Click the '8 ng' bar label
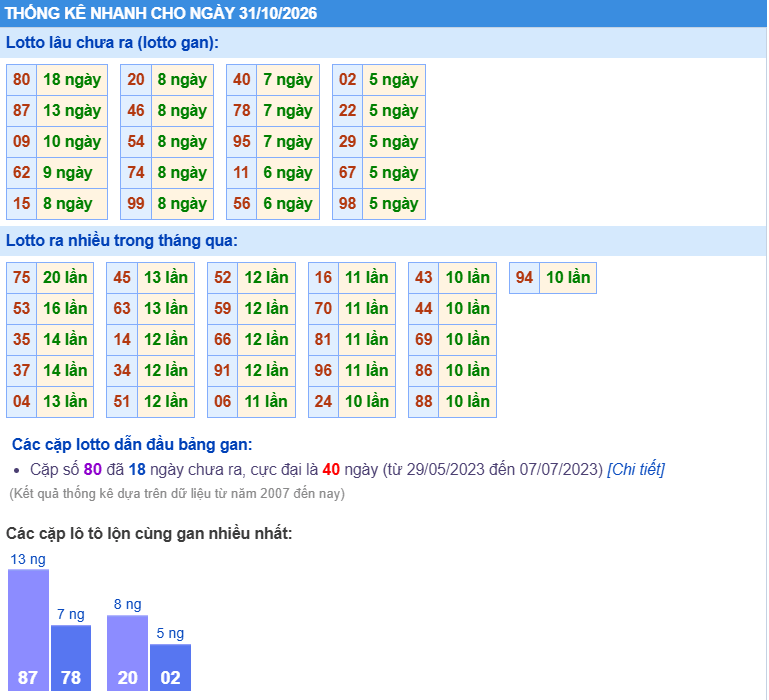The image size is (769, 700). click(128, 604)
